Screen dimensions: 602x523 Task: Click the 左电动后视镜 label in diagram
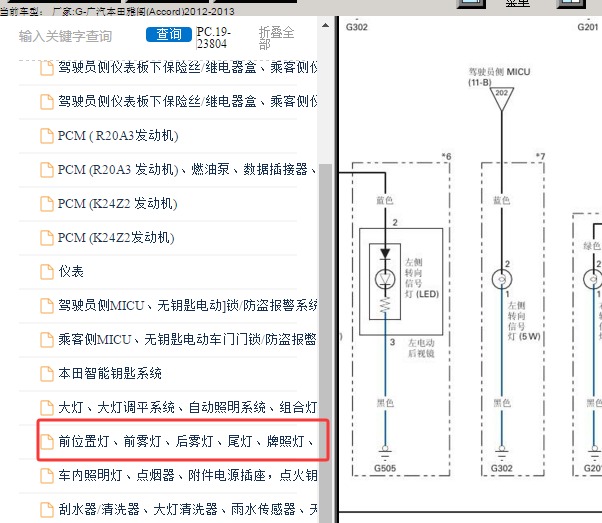point(421,348)
